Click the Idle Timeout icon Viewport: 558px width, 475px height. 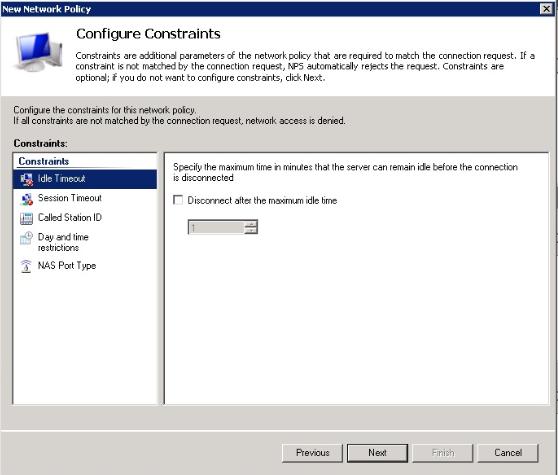(27, 179)
